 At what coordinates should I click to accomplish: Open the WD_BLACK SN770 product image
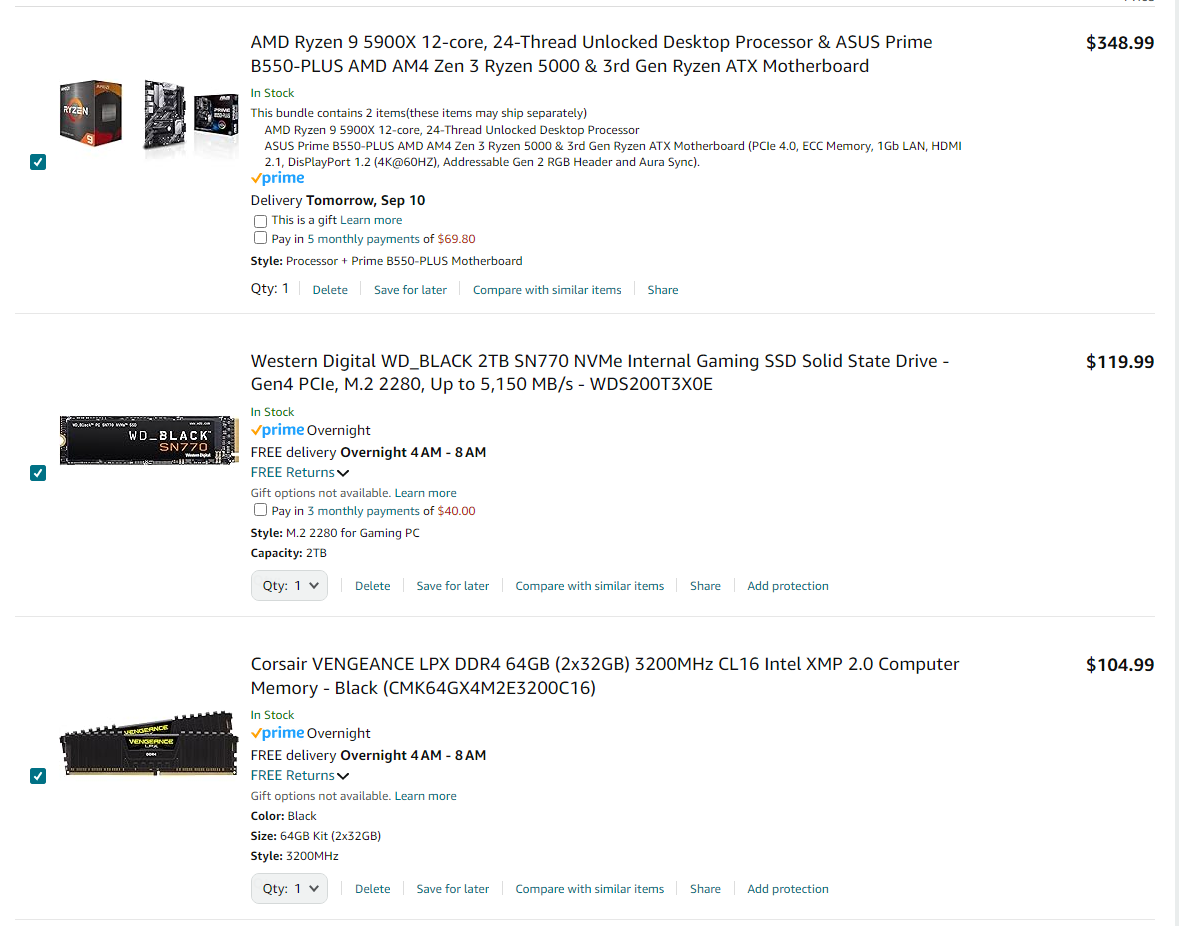pos(149,440)
